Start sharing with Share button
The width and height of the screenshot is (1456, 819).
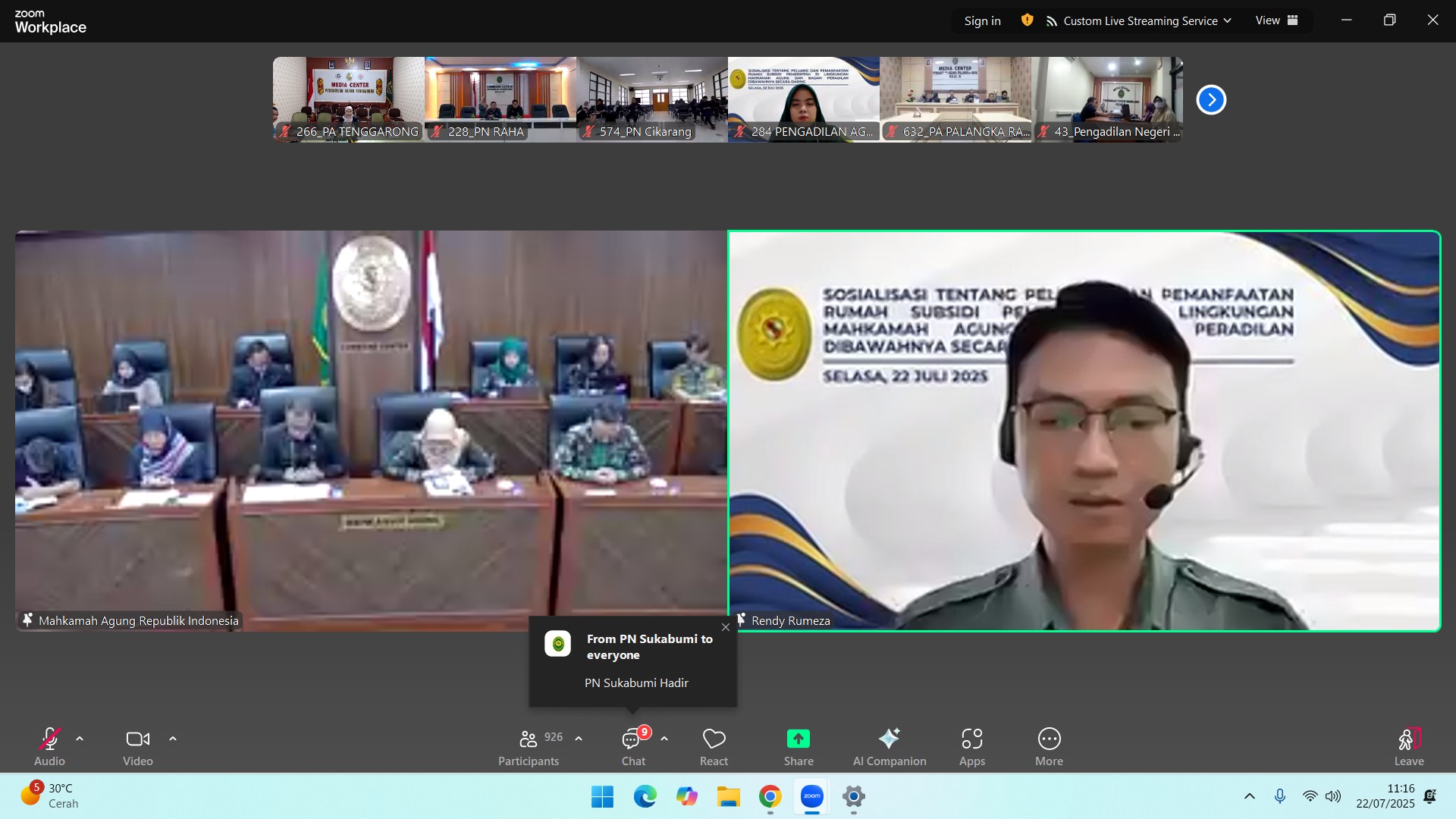click(x=798, y=746)
